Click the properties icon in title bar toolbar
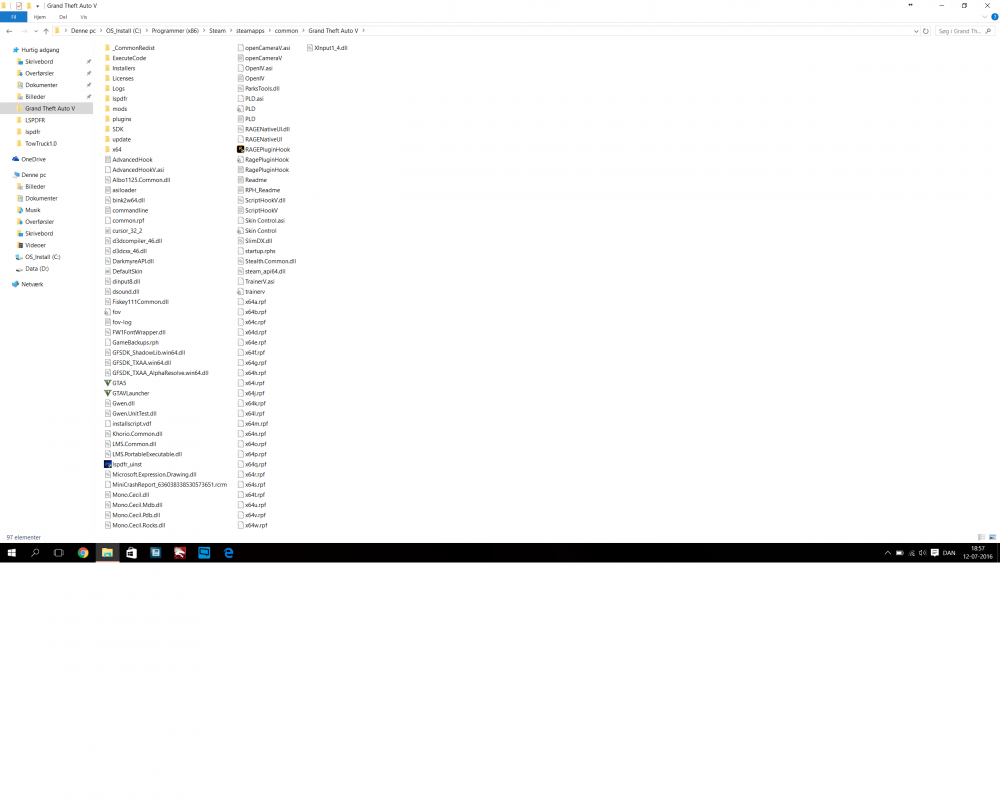Screen dimensions: 1000x800 18,6
